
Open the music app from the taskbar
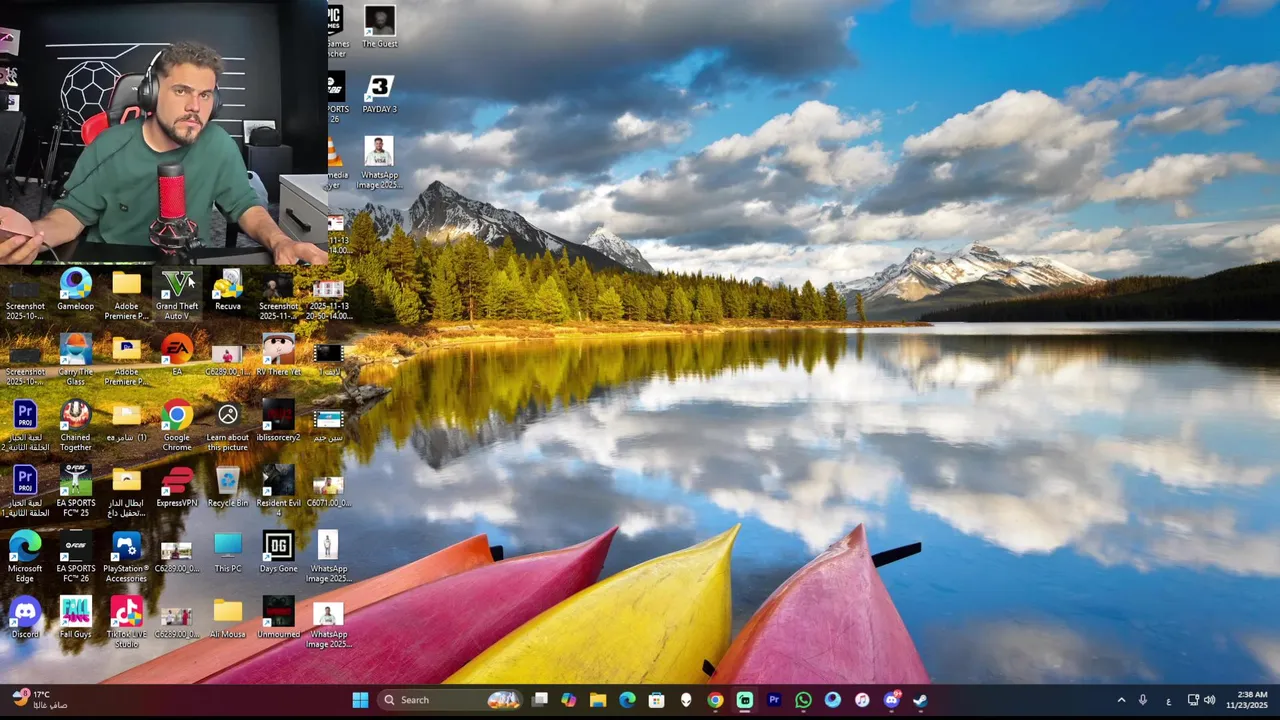coord(862,700)
